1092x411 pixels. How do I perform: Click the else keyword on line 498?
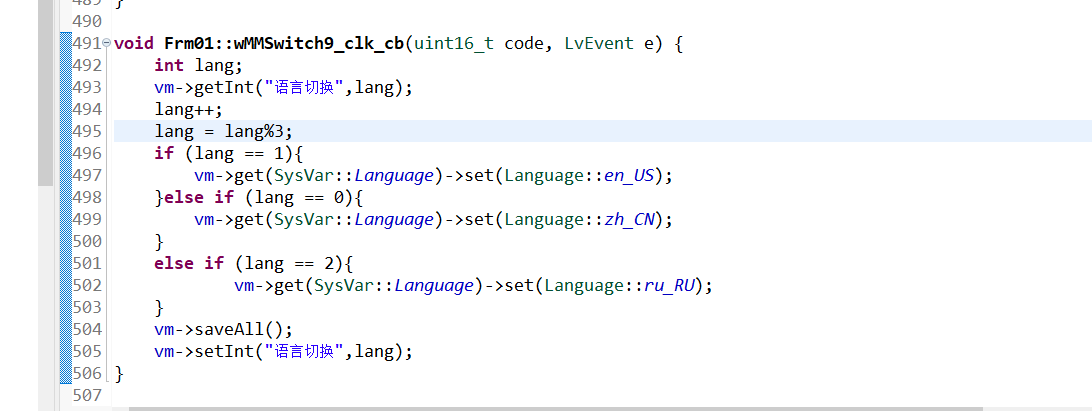click(185, 197)
